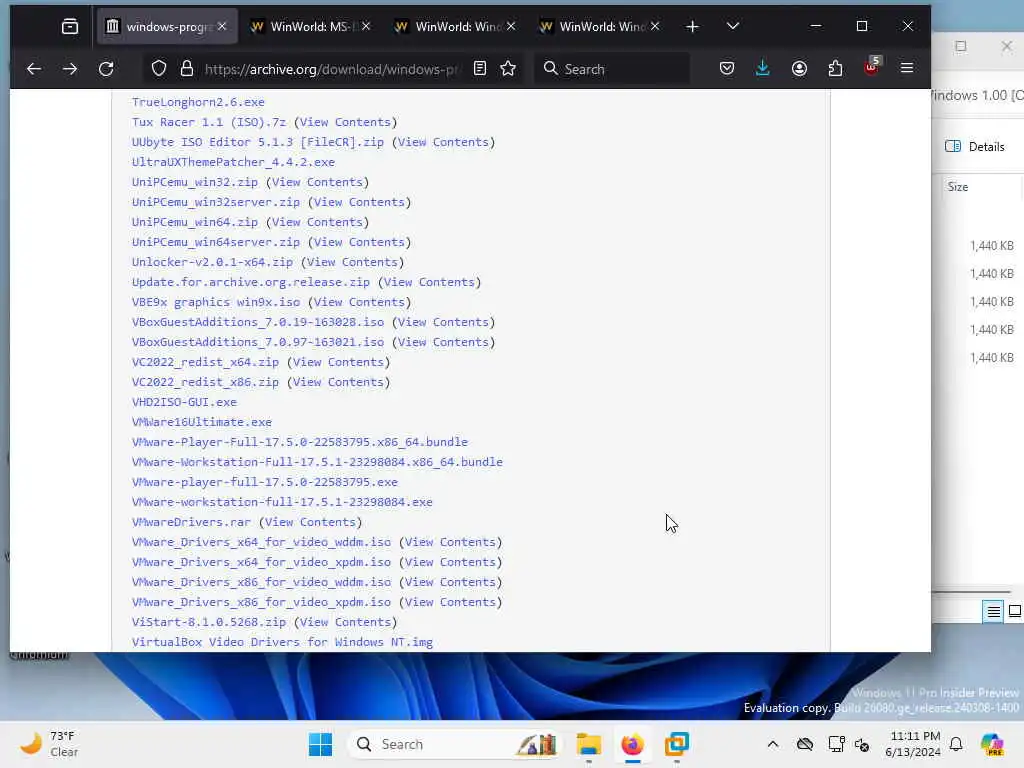The height and width of the screenshot is (768, 1024).
Task: Select the windows-progr archive tab
Action: click(167, 26)
